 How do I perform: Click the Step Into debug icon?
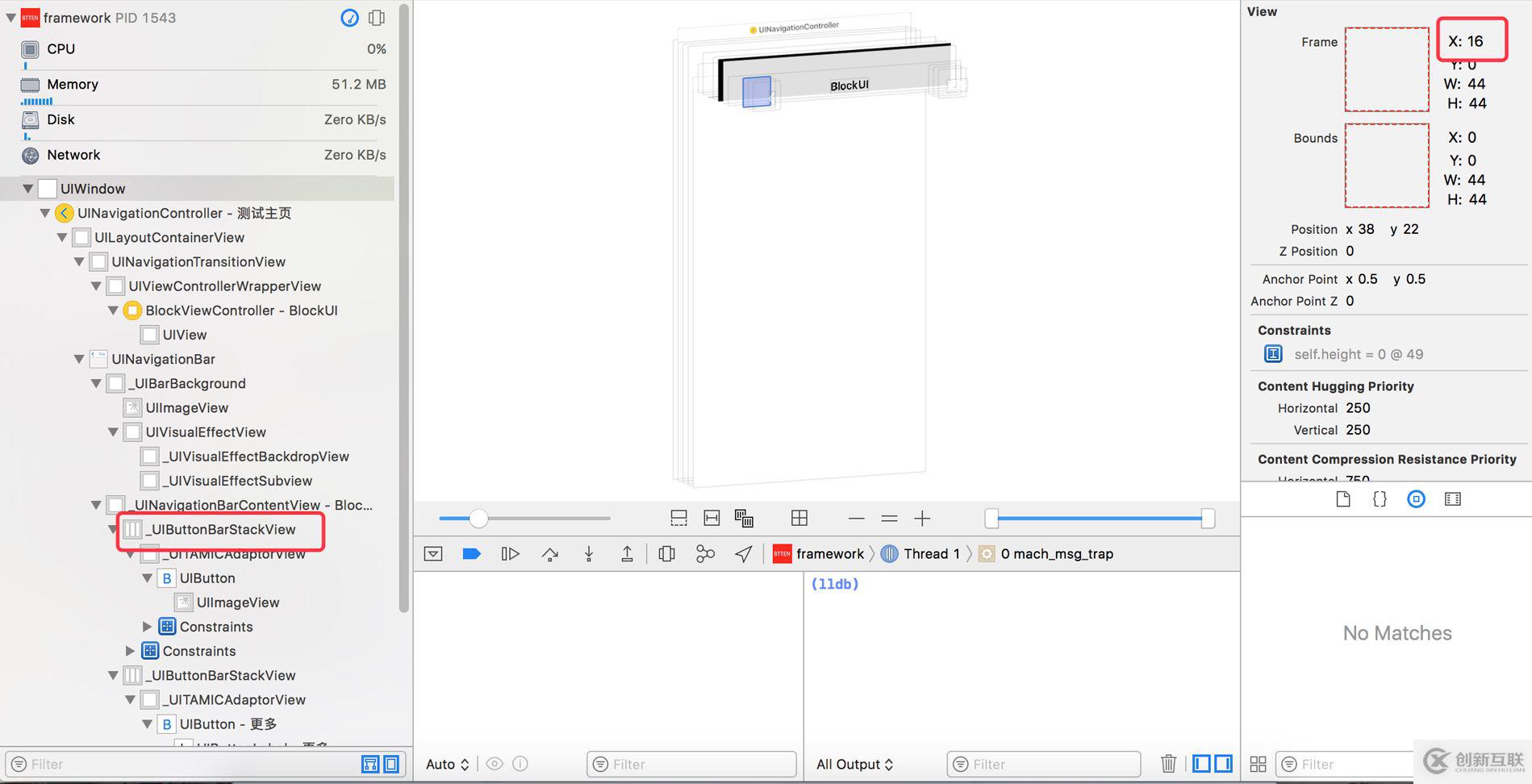(589, 554)
